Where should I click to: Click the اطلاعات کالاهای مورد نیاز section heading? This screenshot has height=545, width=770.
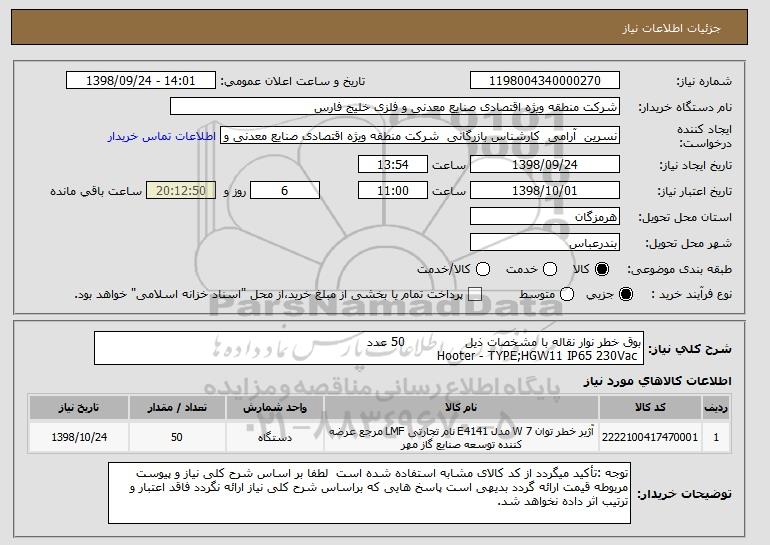click(x=657, y=381)
